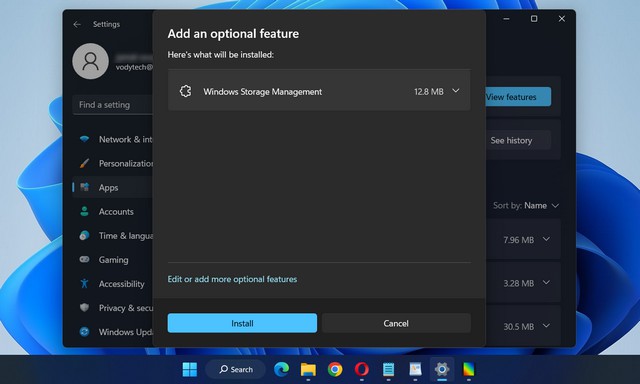Focus the Find a setting search box
This screenshot has height=384, width=640.
[113, 105]
